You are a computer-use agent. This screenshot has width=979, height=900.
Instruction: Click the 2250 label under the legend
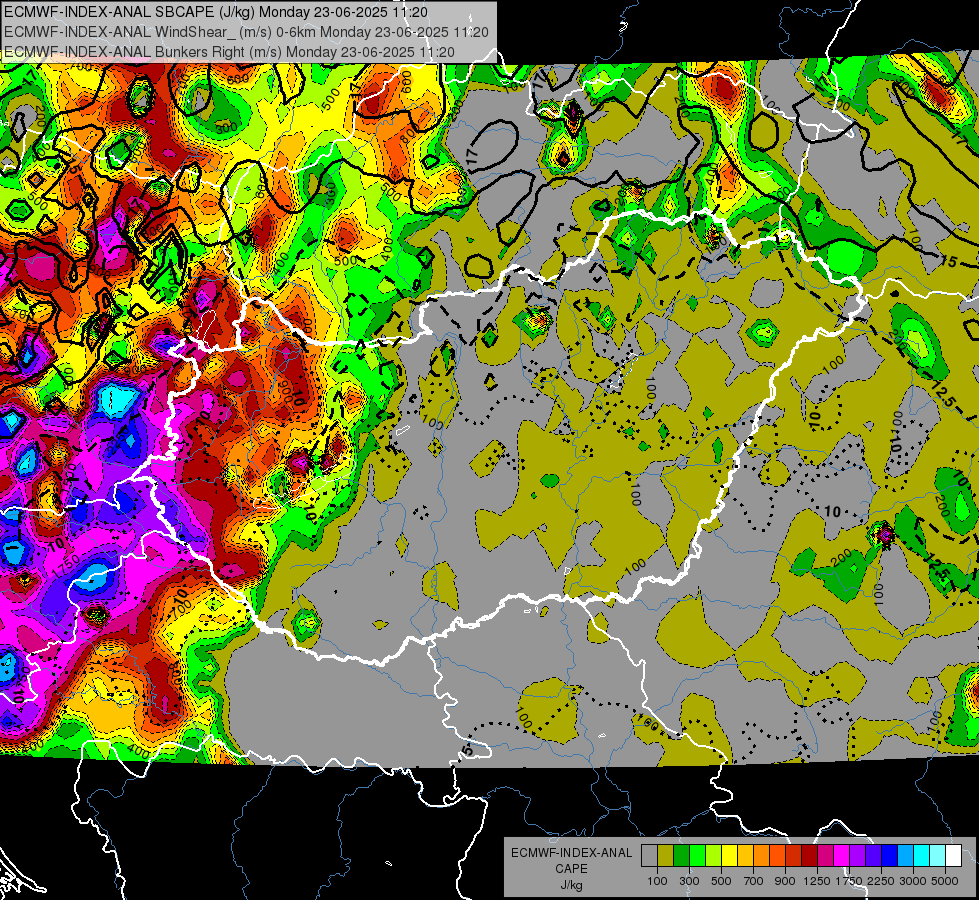click(x=881, y=881)
